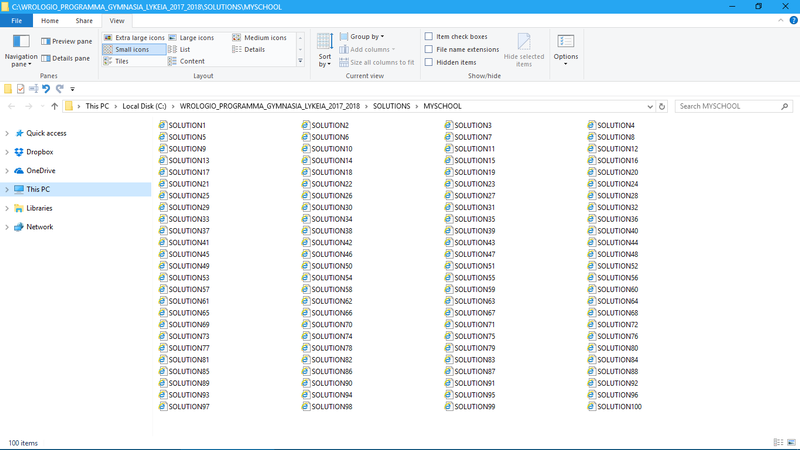Open the Dropbox folder in sidebar
This screenshot has width=800, height=450.
[x=40, y=152]
